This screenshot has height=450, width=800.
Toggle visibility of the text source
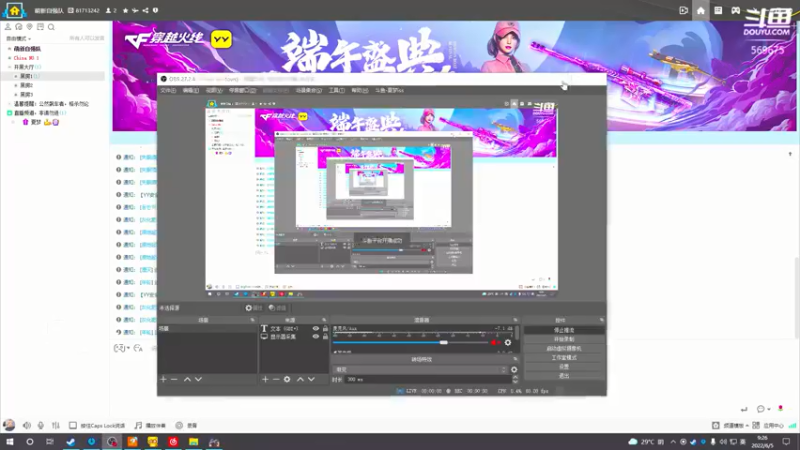point(315,329)
